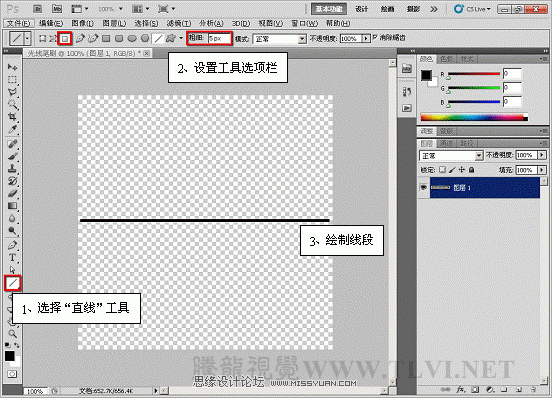Select the Crop tool
Screen dimensions: 552x398
[x=12, y=117]
